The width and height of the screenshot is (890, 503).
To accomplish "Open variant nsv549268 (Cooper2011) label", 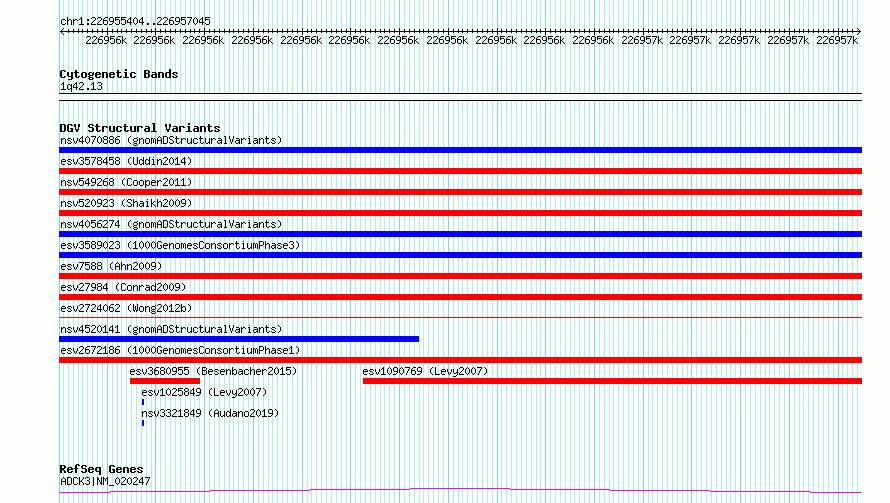I will [126, 182].
